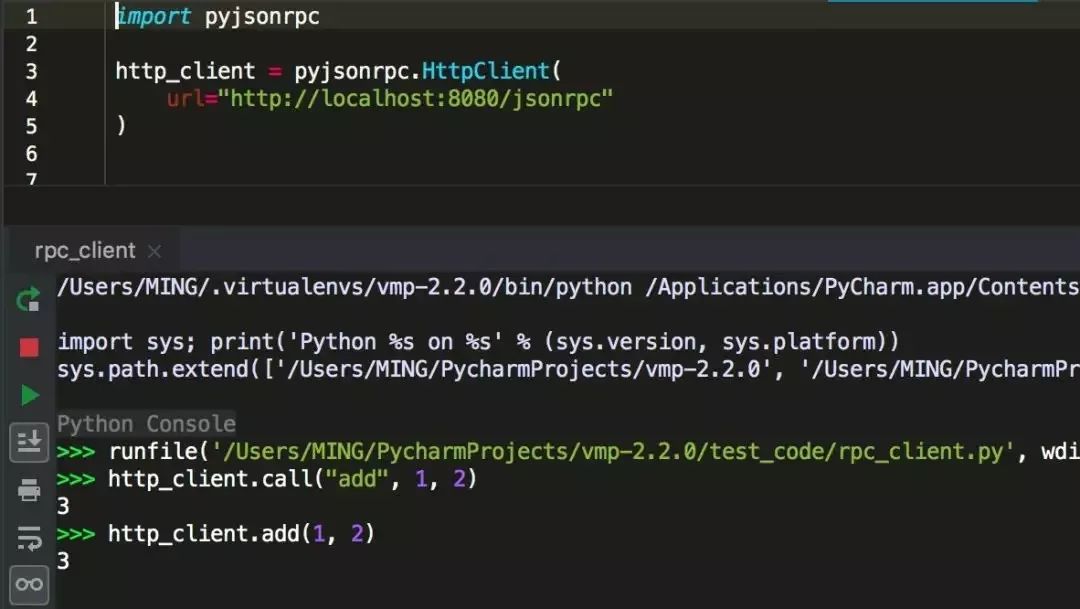Click result '3' below http_client.add
This screenshot has height=609, width=1080.
pyautogui.click(x=63, y=561)
